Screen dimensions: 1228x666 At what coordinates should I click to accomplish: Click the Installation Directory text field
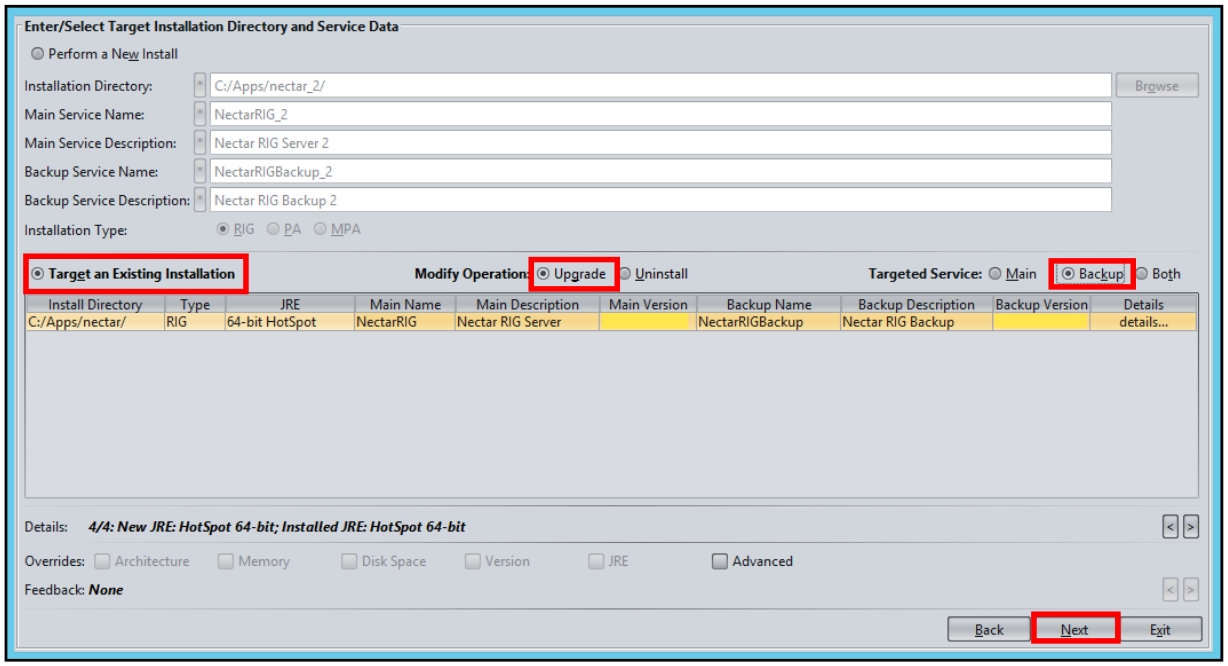click(661, 85)
